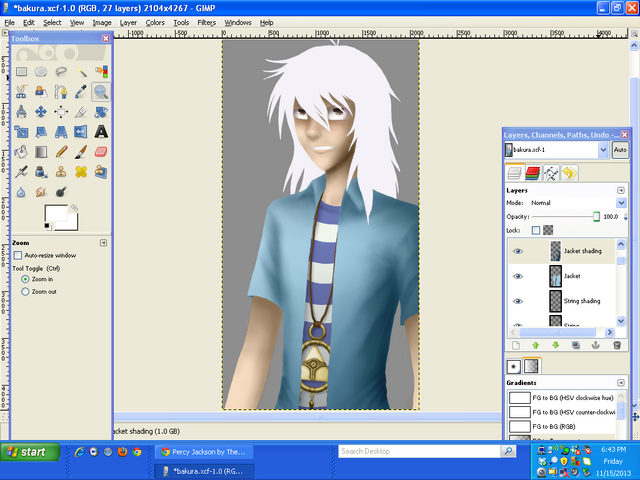
Task: Select the Crop tool
Action: coord(81,111)
